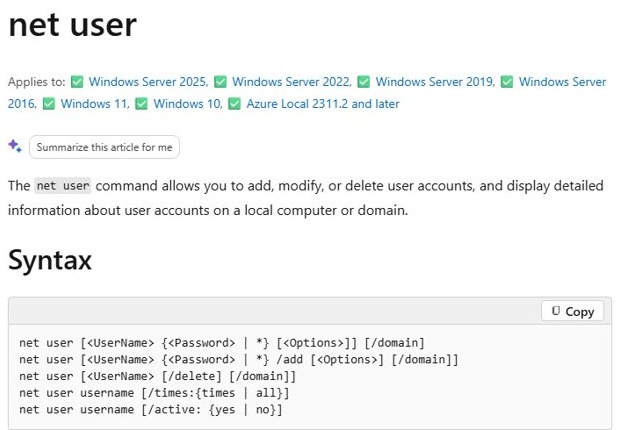
Task: Click syntax line containing '/add [<Options>]'
Action: point(238,359)
